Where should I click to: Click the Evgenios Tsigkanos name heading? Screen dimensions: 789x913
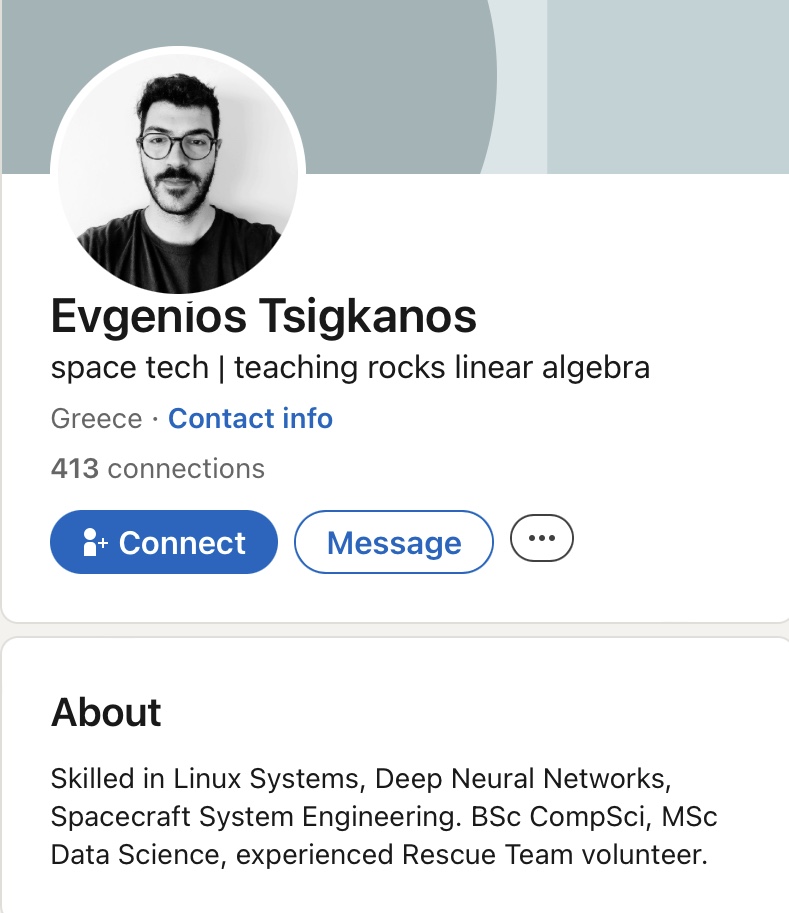[264, 316]
